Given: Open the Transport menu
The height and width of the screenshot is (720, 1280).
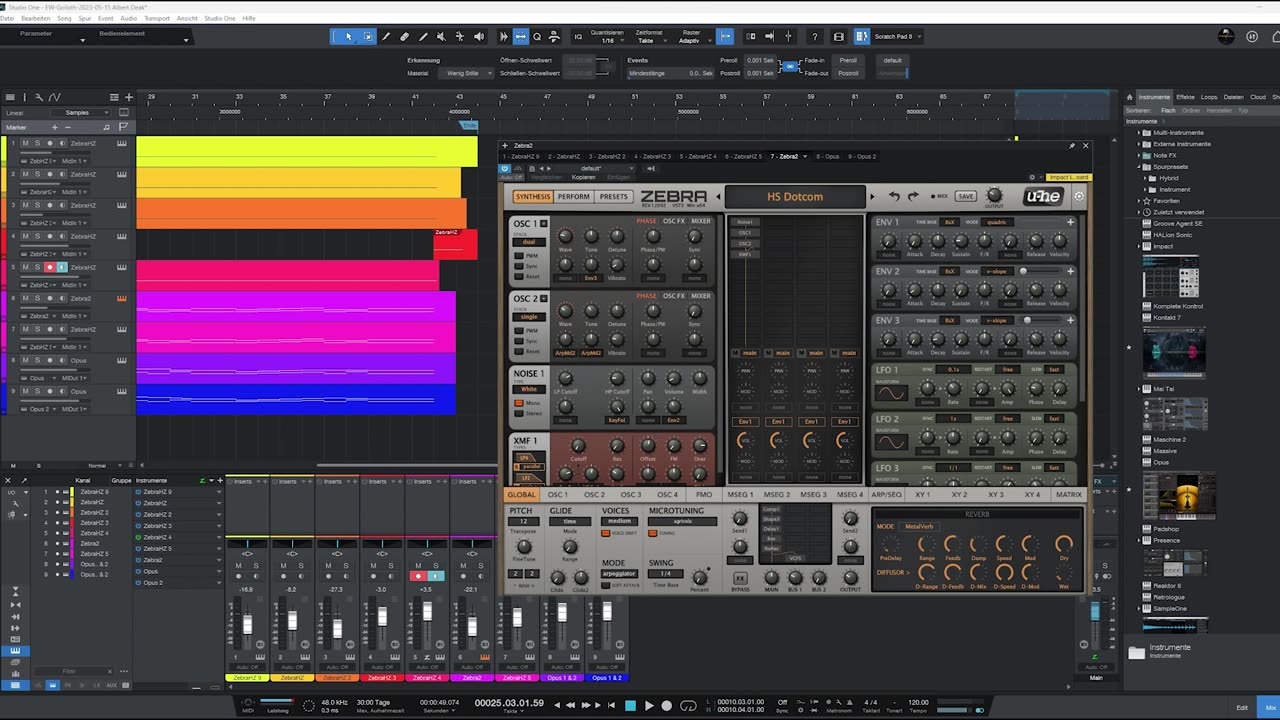Looking at the screenshot, I should [157, 18].
